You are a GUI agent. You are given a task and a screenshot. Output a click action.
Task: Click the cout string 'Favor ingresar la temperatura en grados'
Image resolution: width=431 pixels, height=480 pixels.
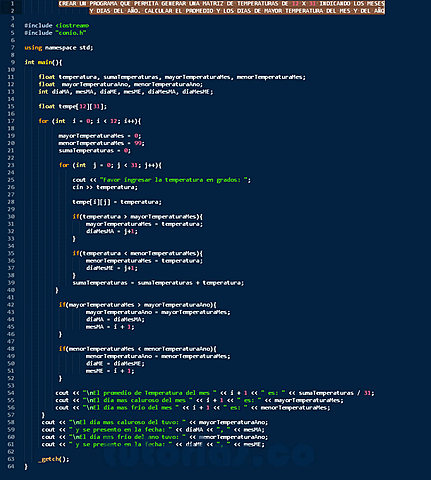click(173, 180)
